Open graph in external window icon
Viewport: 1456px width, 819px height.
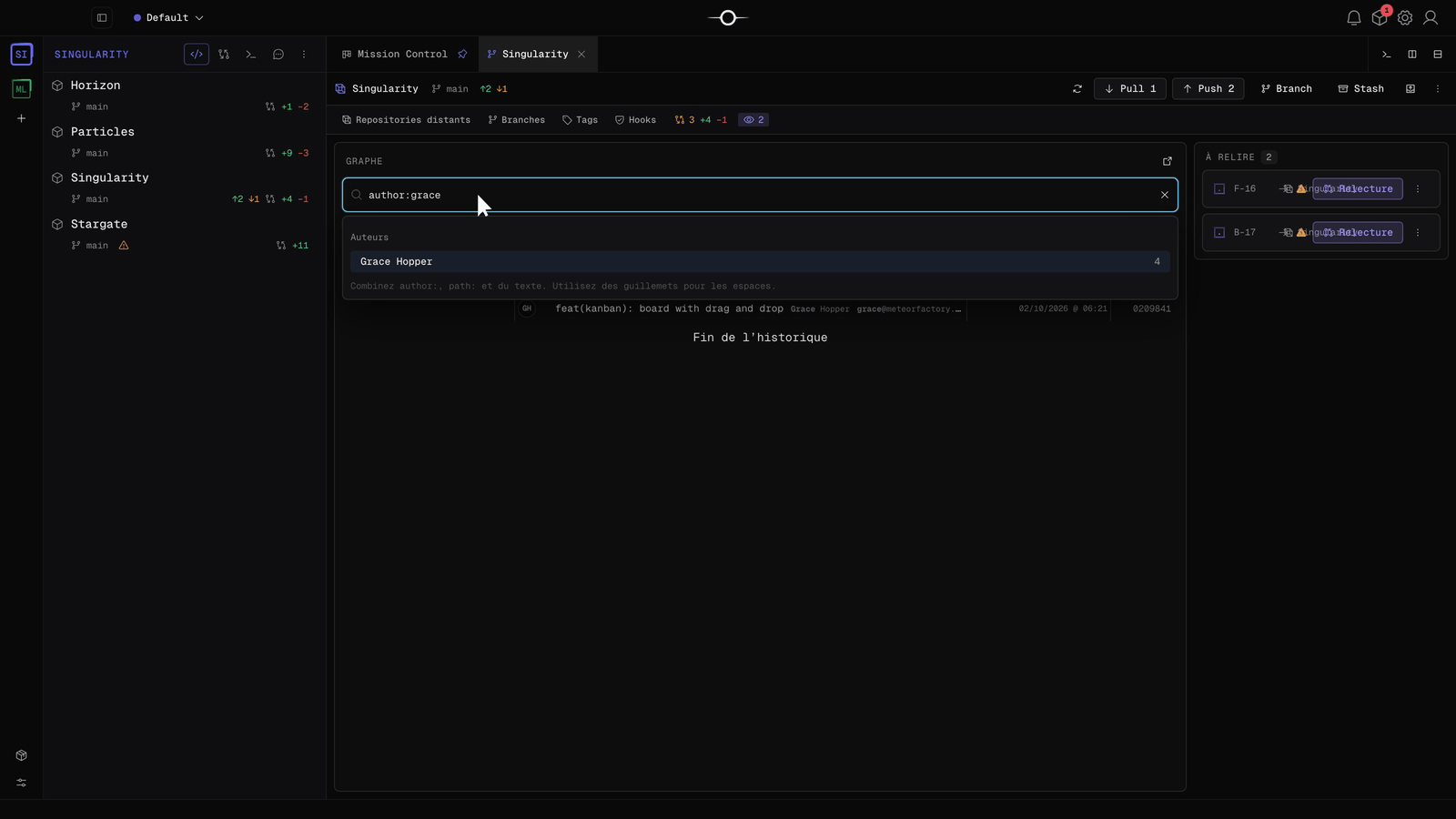1168,161
